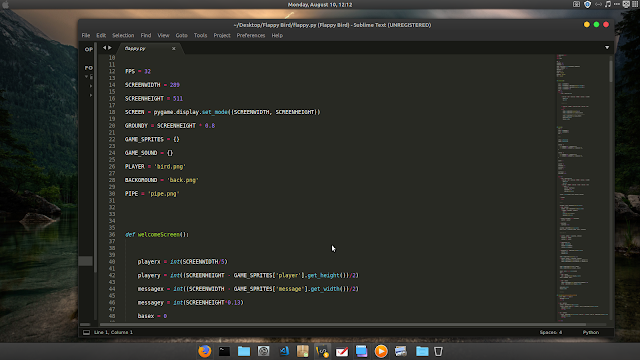The height and width of the screenshot is (360, 640).
Task: Open the Project menu
Action: tap(222, 36)
